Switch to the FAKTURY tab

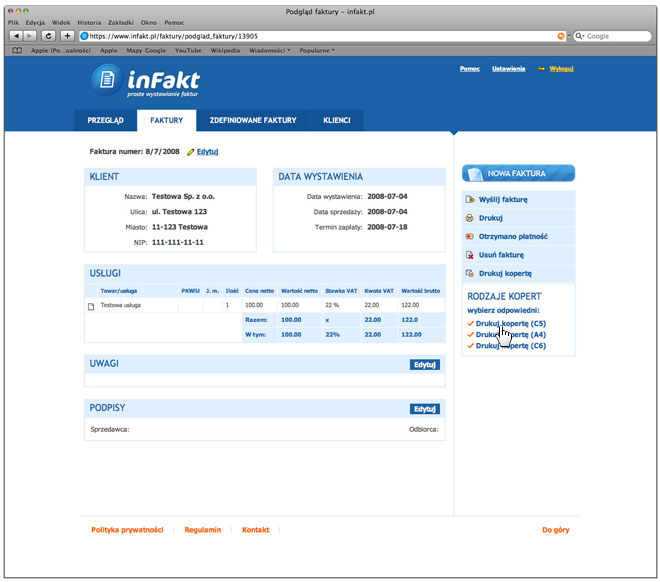(167, 120)
